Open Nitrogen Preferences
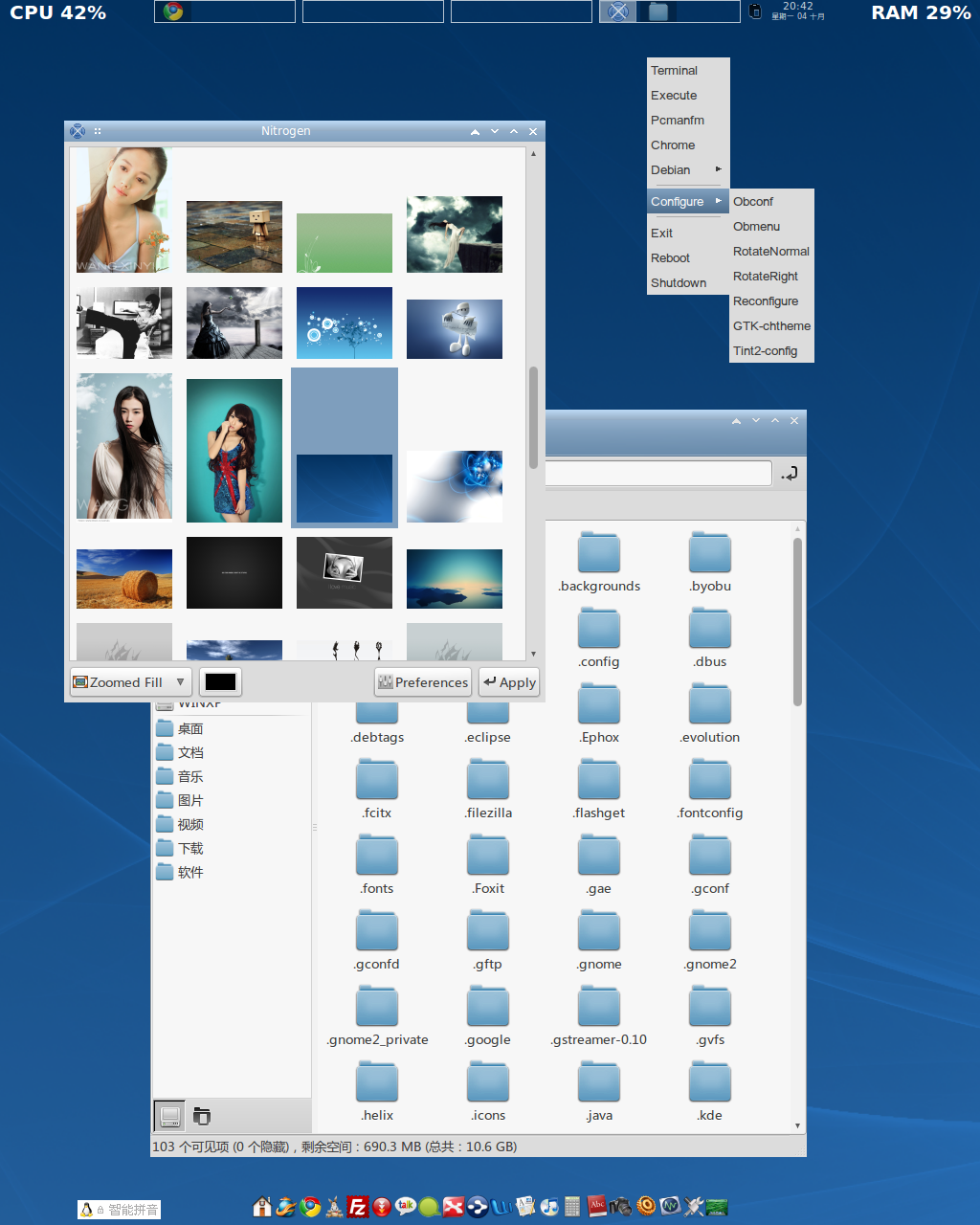The image size is (980, 1225). pos(423,682)
